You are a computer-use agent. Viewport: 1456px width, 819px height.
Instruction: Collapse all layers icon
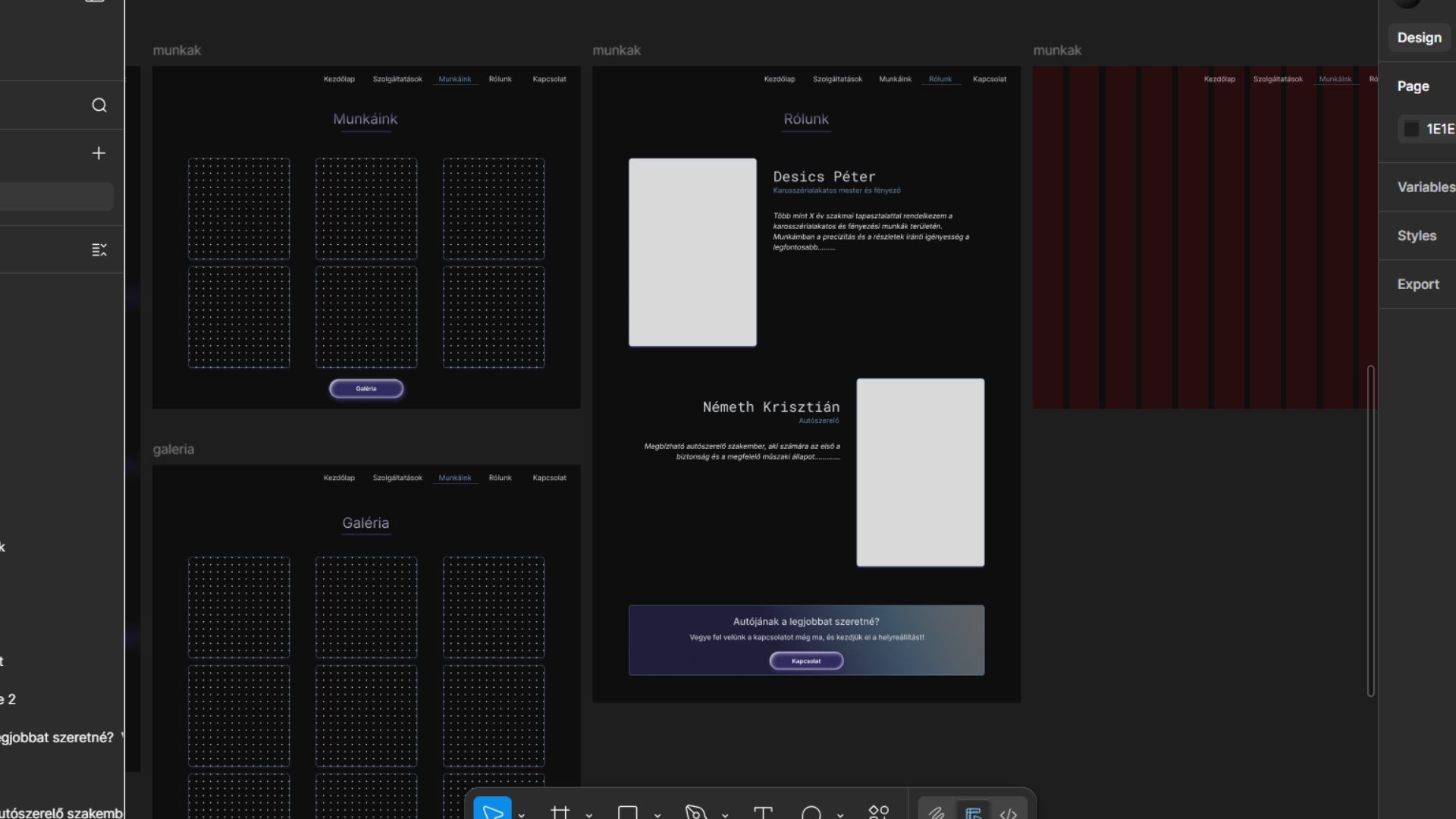[x=99, y=249]
